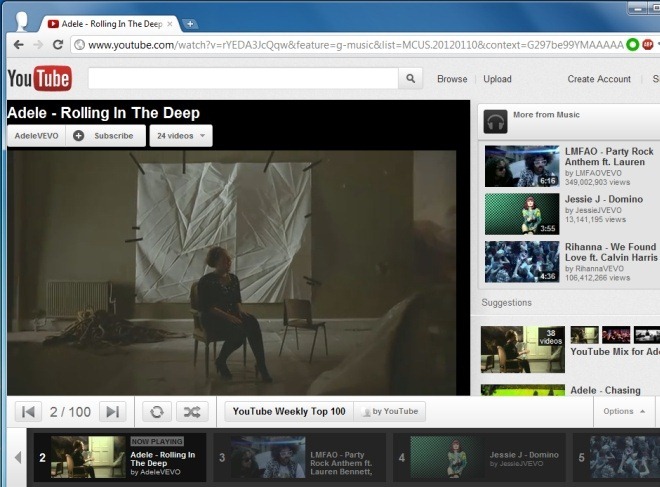Open the Browse link
This screenshot has width=660, height=487.
(x=452, y=79)
